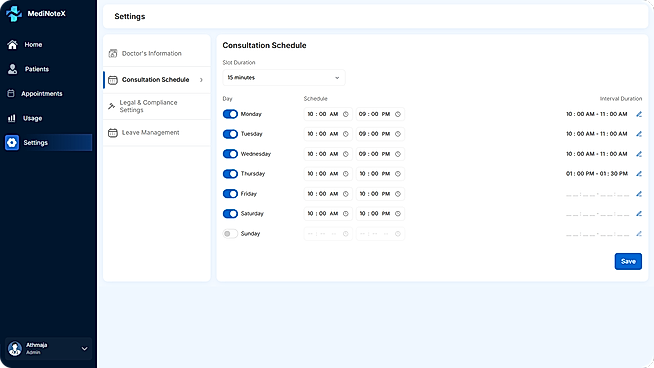Open clock picker for Friday end time
Viewport: 654px width, 368px height.
397,194
